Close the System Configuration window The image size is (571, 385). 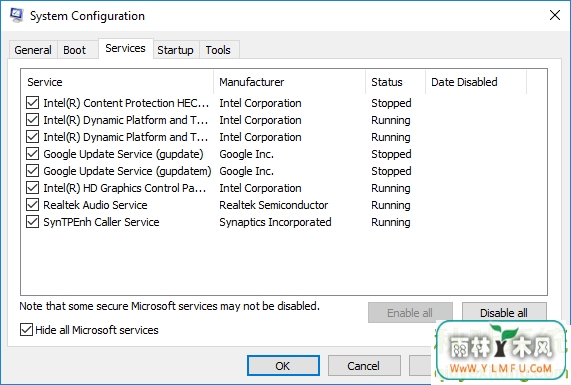(555, 15)
